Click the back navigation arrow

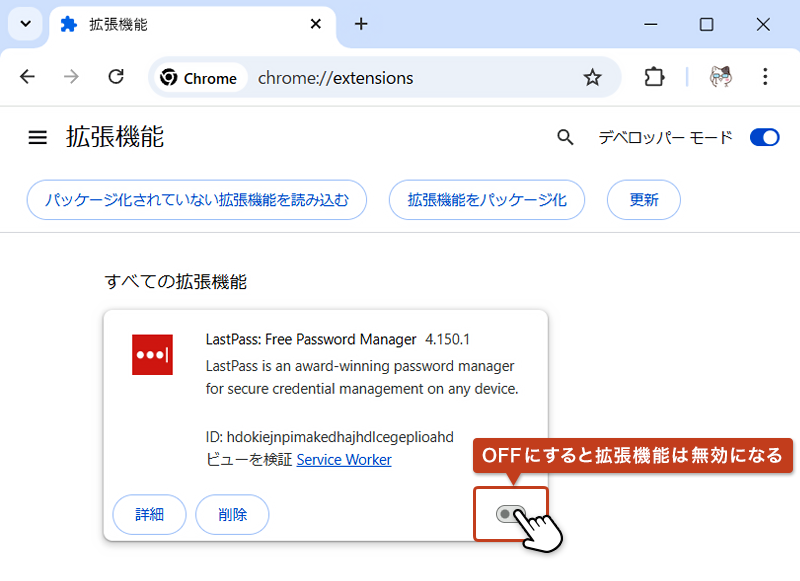(27, 77)
